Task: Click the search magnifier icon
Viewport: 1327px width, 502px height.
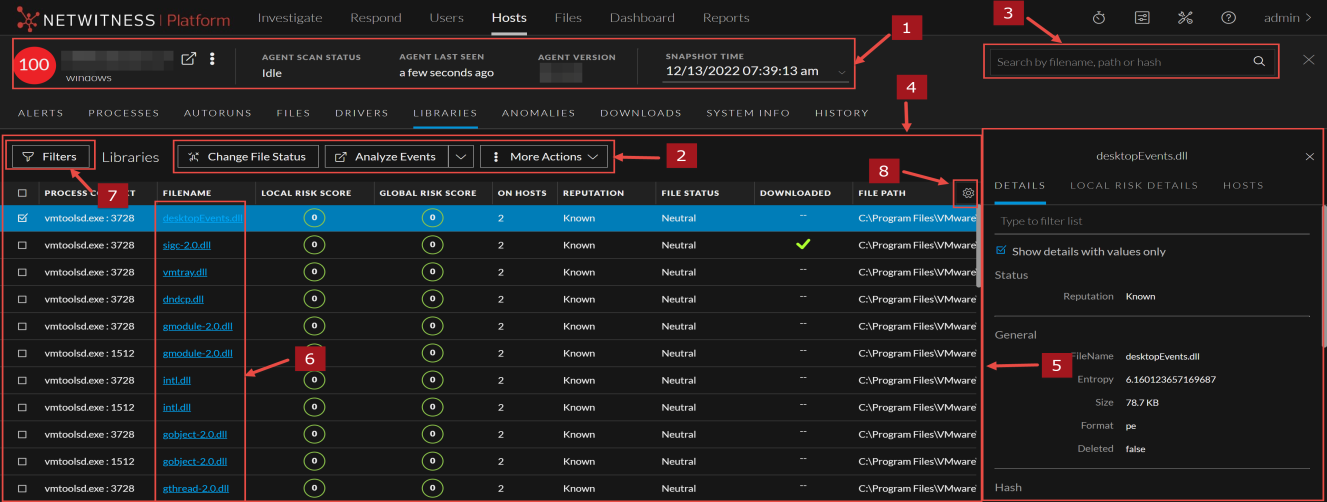Action: click(x=1259, y=62)
